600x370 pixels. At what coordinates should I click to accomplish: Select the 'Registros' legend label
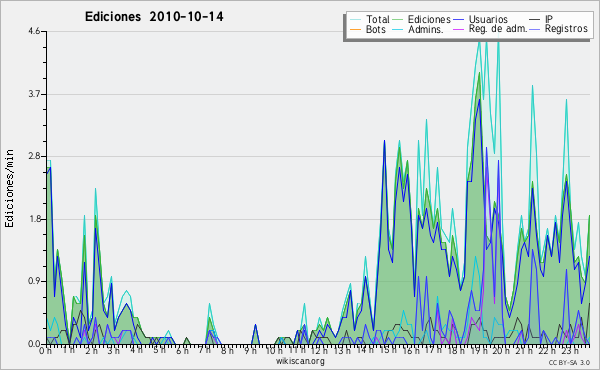(566, 29)
